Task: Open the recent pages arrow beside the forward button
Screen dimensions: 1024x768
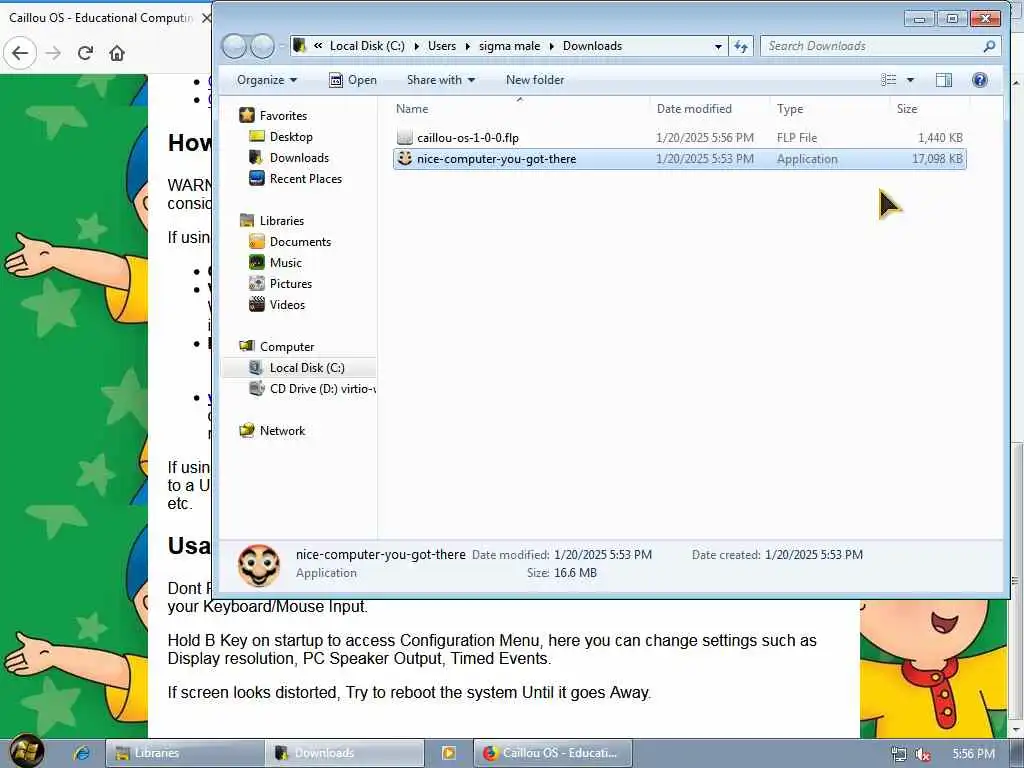Action: (282, 46)
